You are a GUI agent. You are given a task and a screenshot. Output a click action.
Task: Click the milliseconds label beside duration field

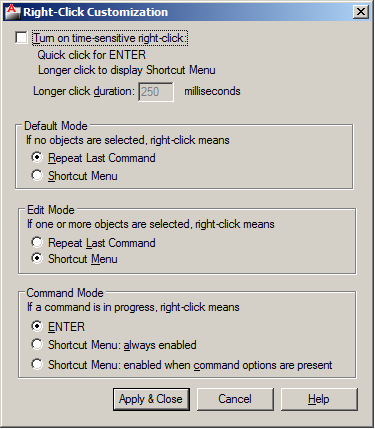[212, 91]
